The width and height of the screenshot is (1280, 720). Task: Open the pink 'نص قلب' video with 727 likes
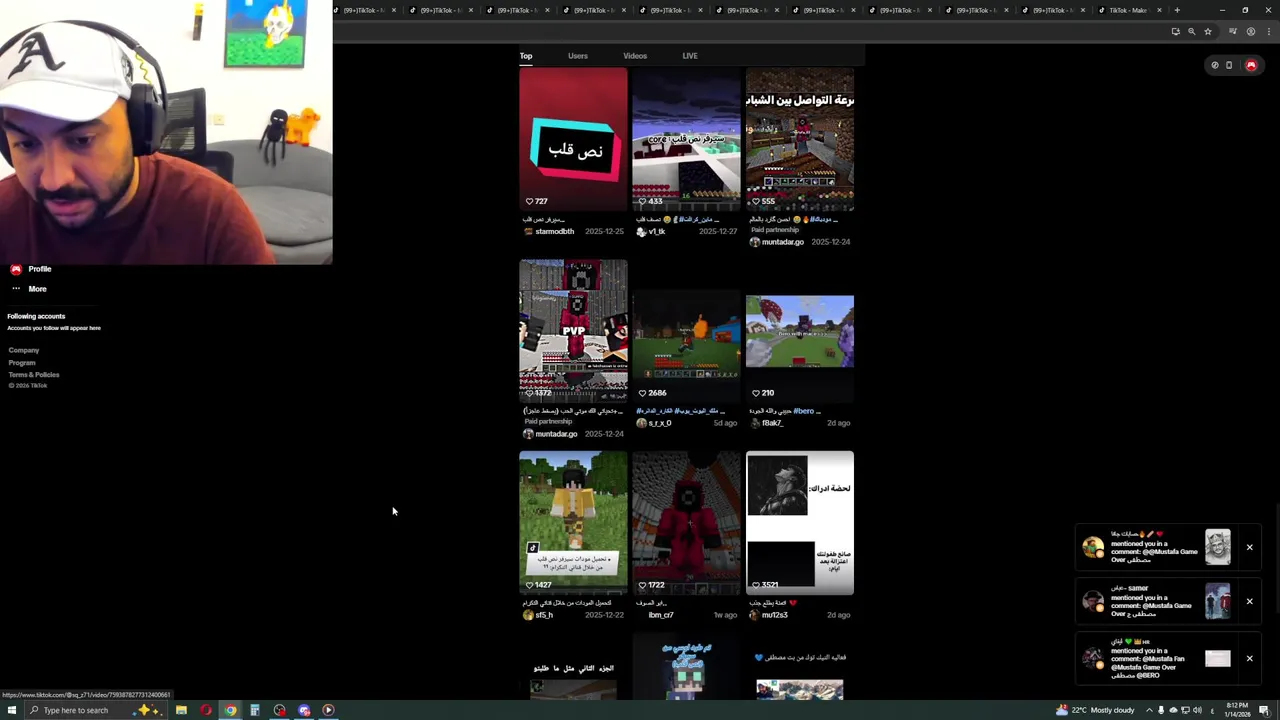click(573, 139)
